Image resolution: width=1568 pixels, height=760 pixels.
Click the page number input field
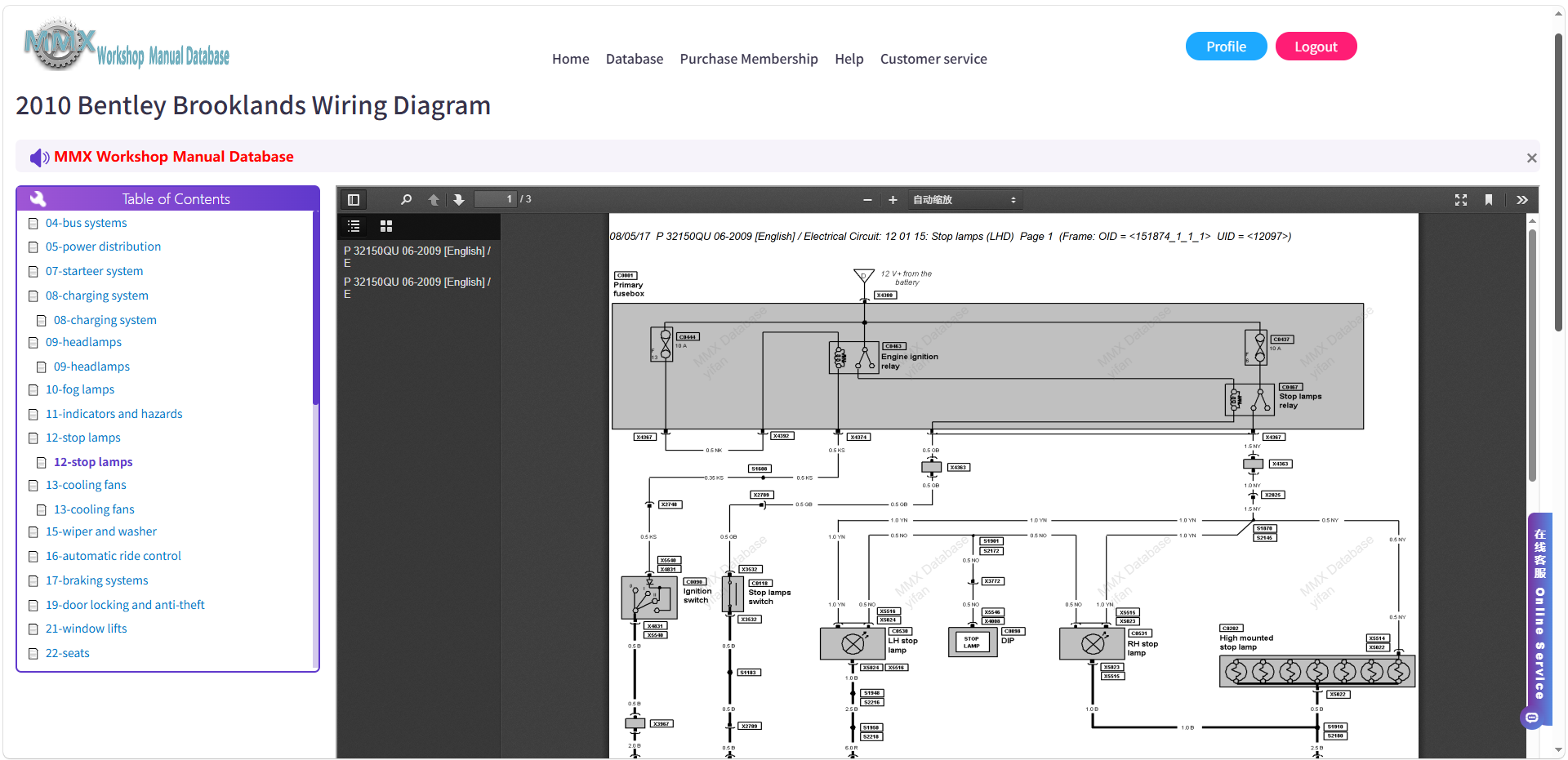click(496, 199)
